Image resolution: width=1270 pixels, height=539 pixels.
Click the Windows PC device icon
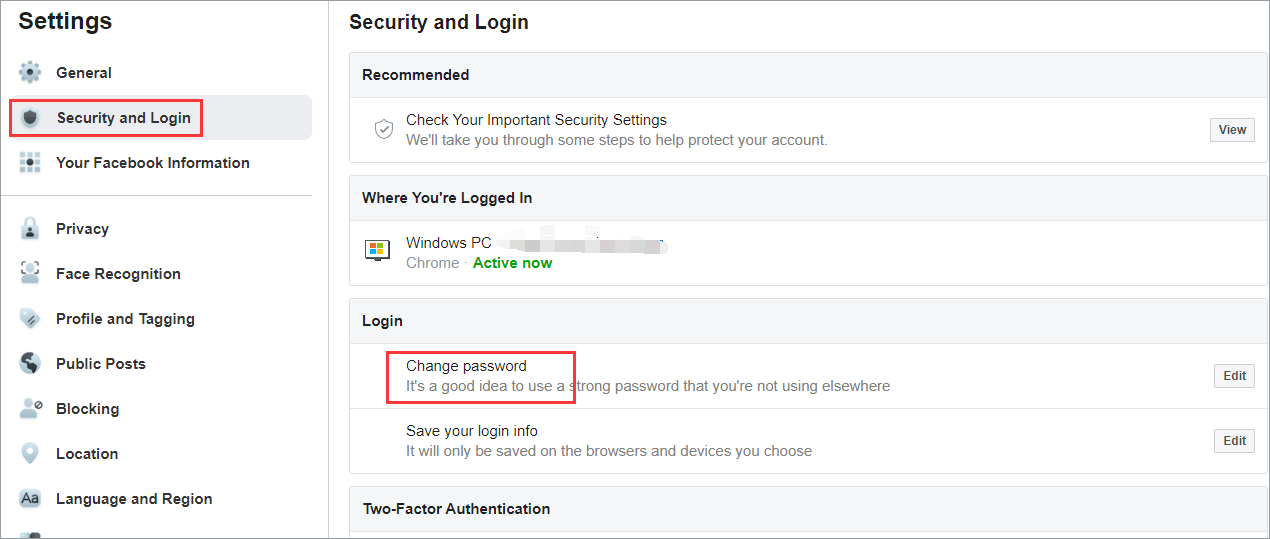(378, 251)
